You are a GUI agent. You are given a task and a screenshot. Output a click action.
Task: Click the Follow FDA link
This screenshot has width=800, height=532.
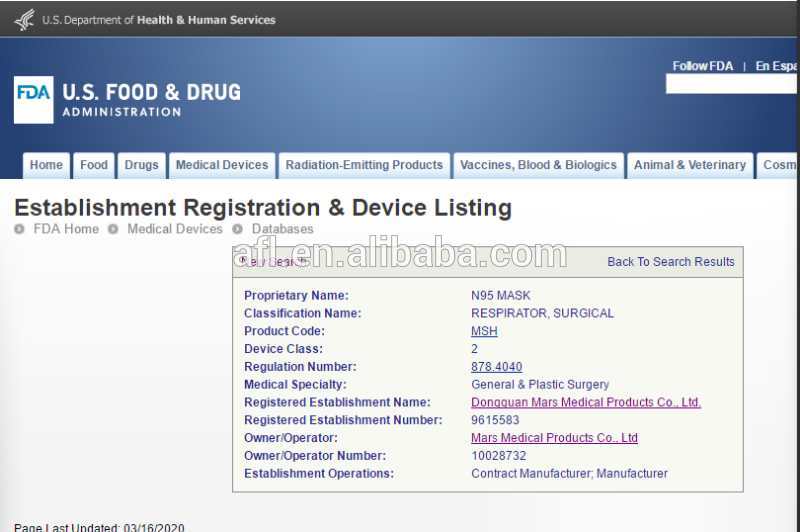click(703, 66)
